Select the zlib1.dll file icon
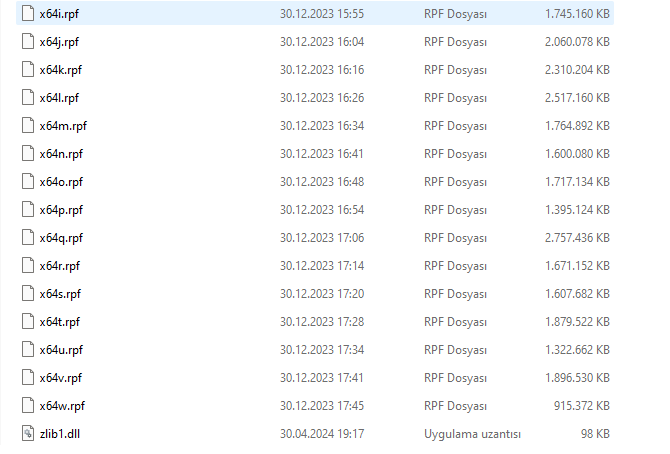Viewport: 670px width, 454px height. point(28,434)
